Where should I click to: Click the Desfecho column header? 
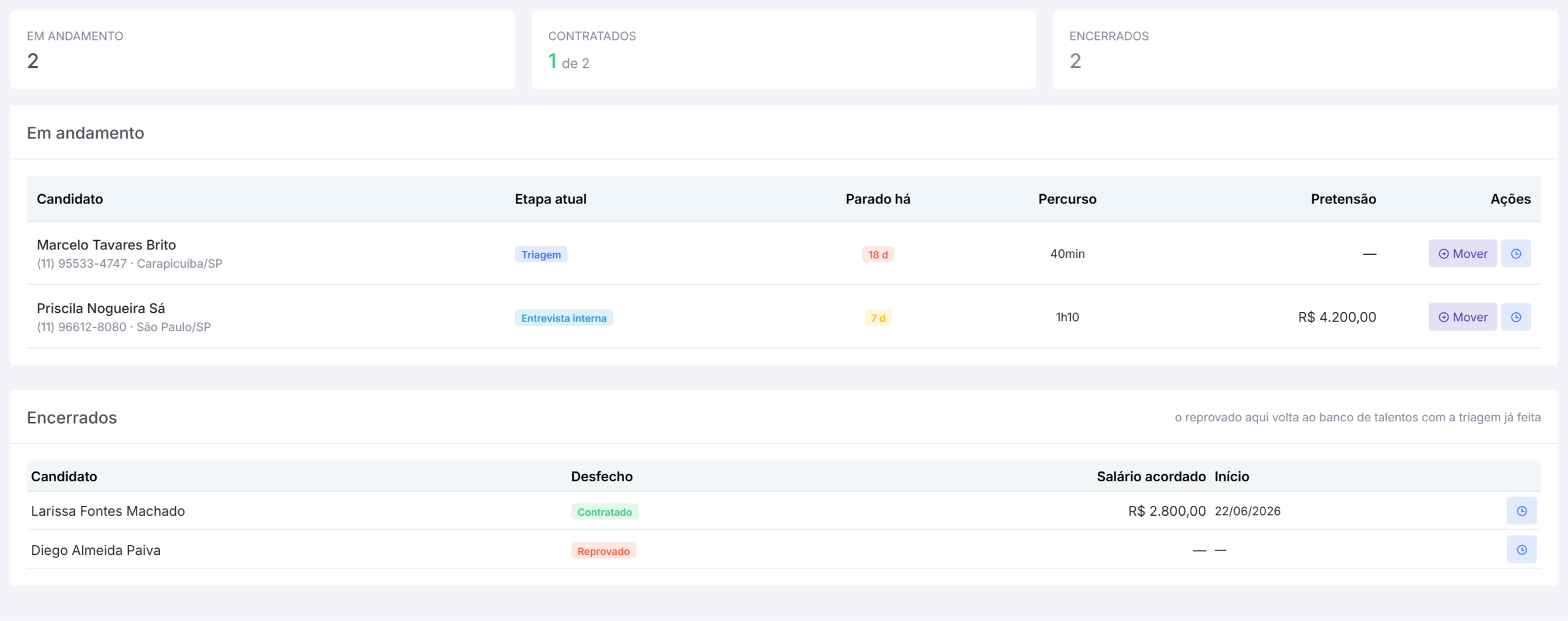[601, 476]
